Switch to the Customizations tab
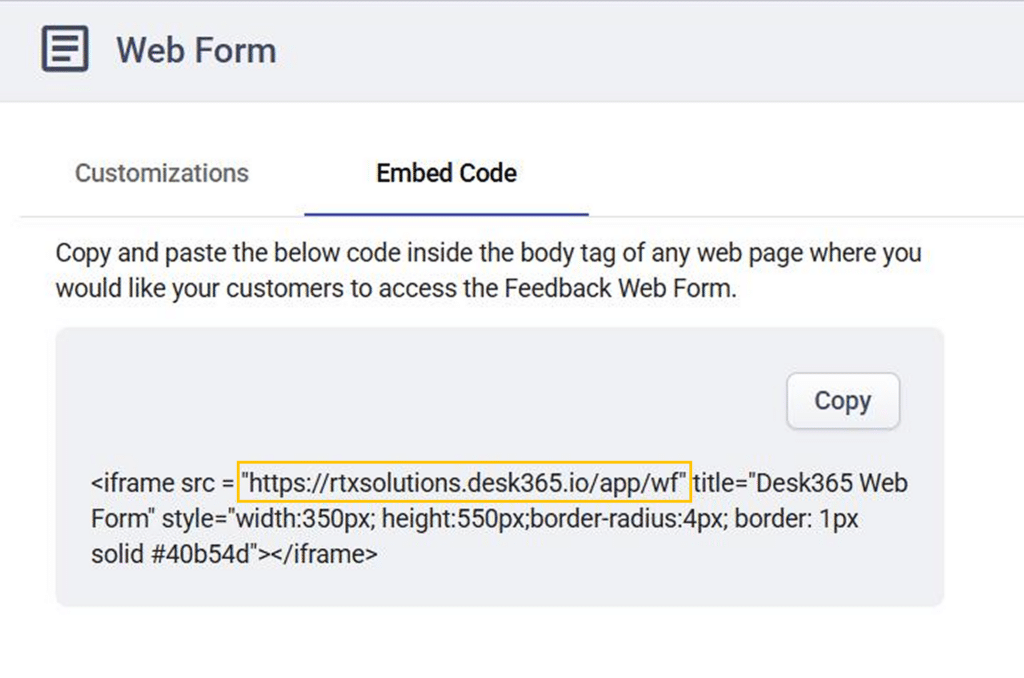The image size is (1024, 678). tap(162, 173)
